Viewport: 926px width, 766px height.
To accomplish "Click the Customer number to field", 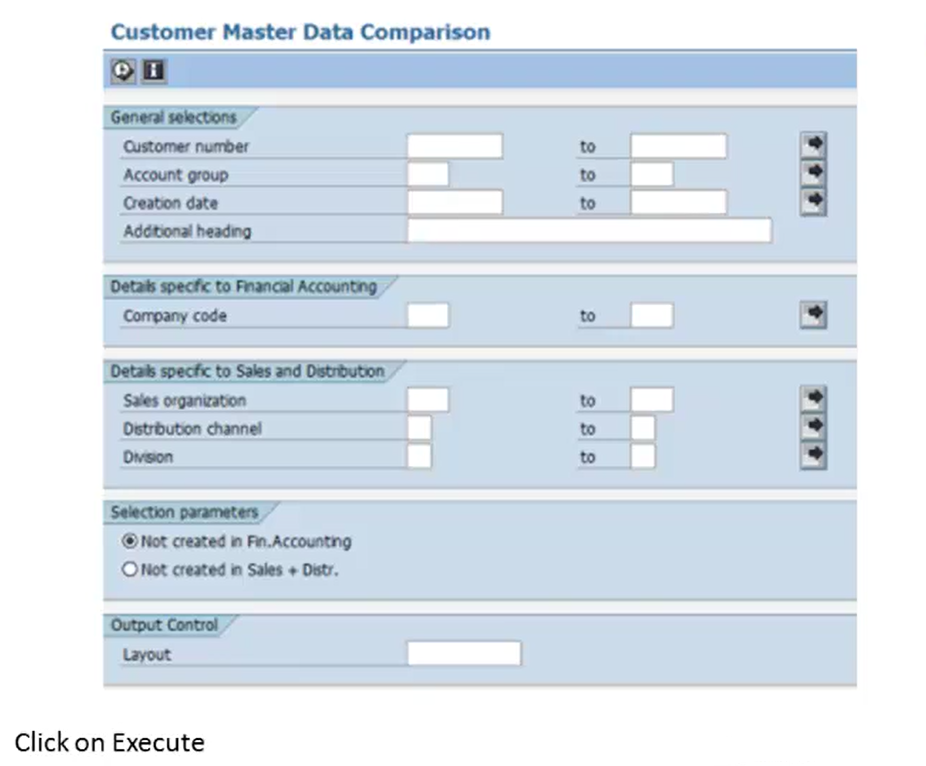I will (x=679, y=146).
